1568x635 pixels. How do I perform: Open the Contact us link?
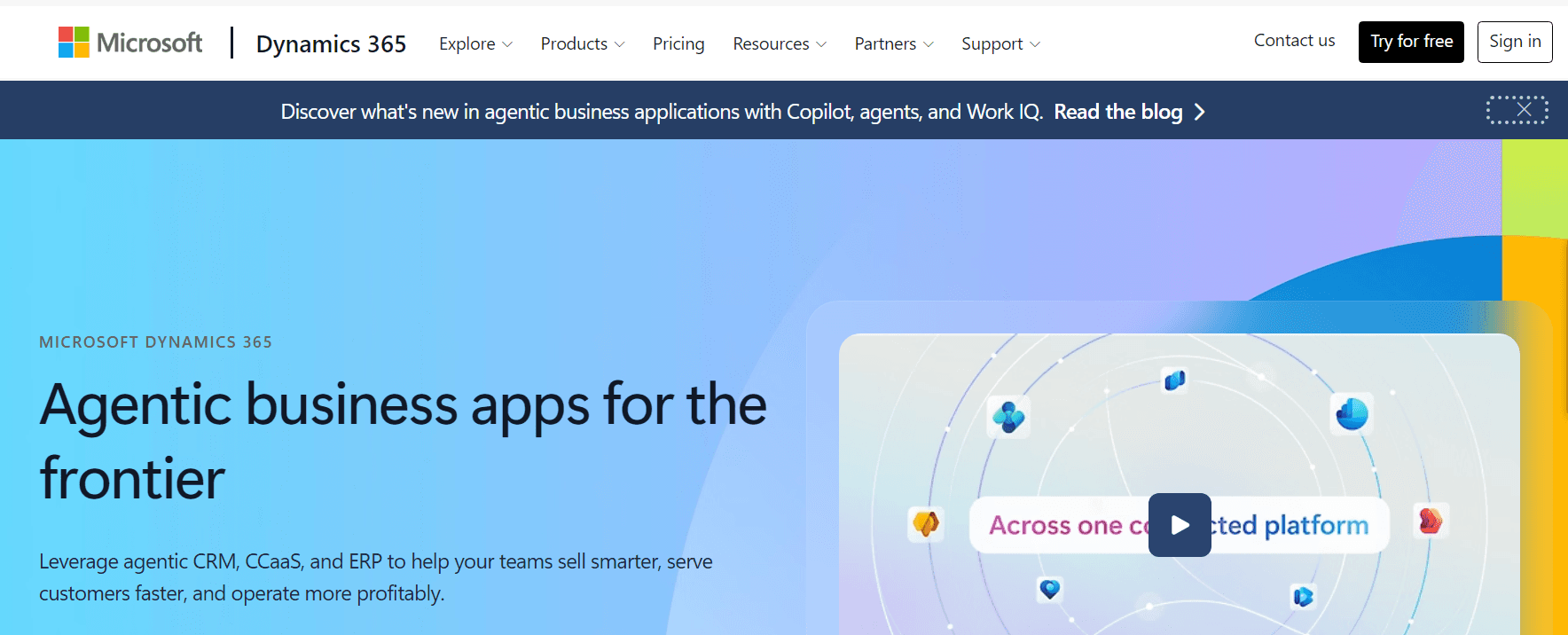pyautogui.click(x=1294, y=41)
